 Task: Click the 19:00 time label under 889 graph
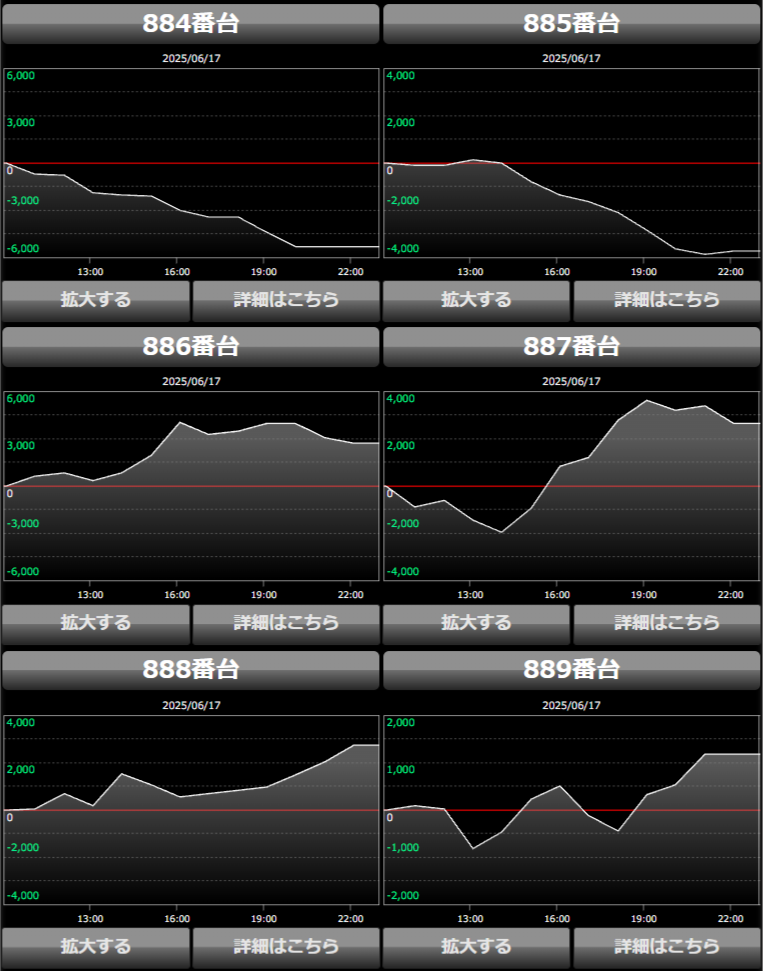tap(644, 918)
